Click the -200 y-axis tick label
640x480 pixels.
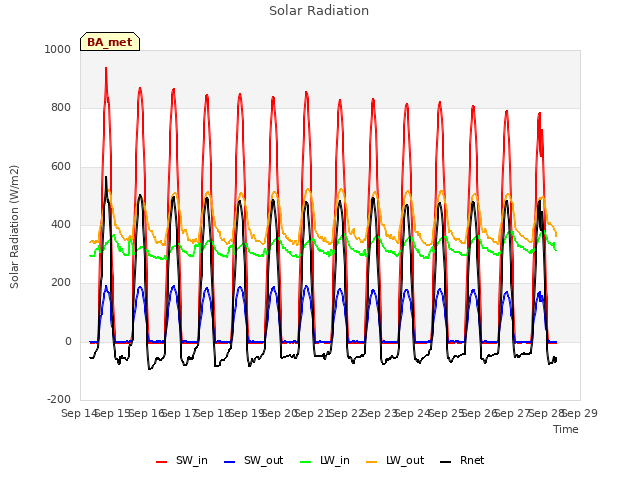click(59, 399)
